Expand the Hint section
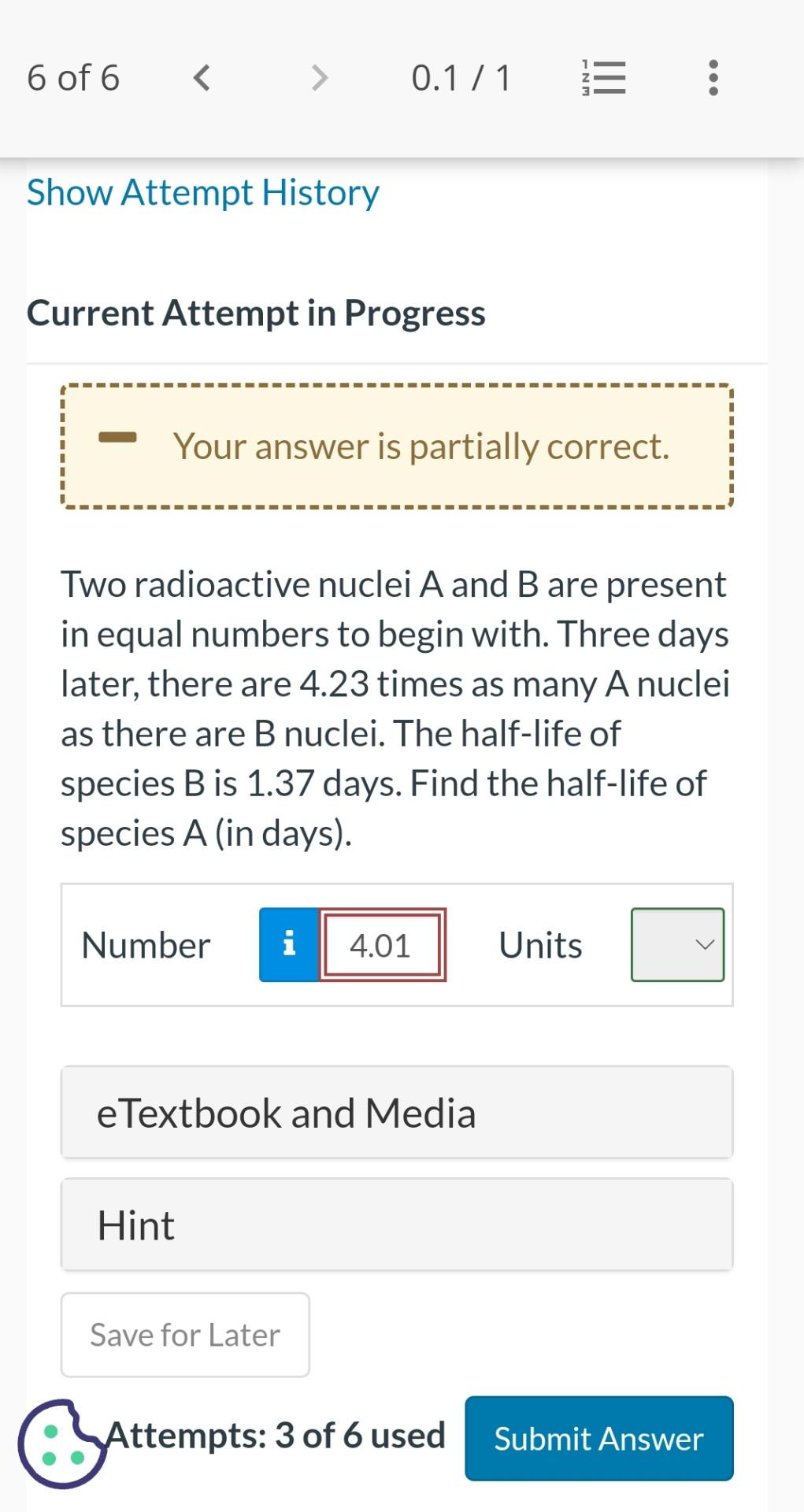 pyautogui.click(x=397, y=1225)
